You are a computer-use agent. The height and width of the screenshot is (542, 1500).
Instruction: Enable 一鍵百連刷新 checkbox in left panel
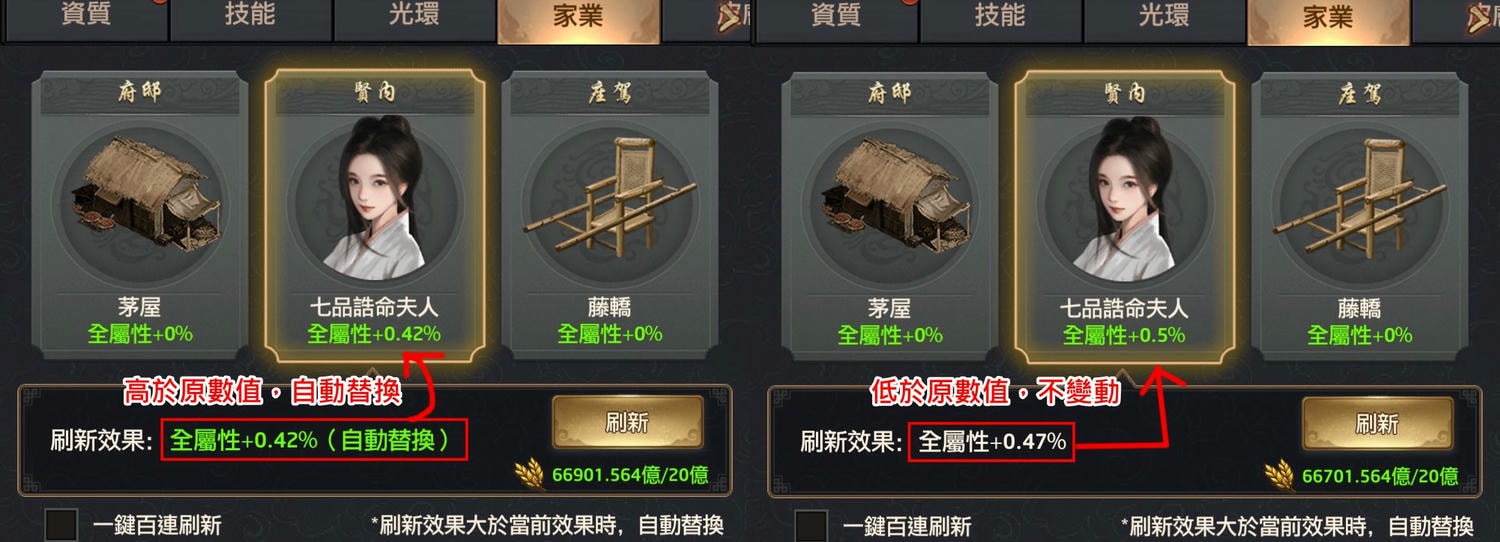(61, 526)
